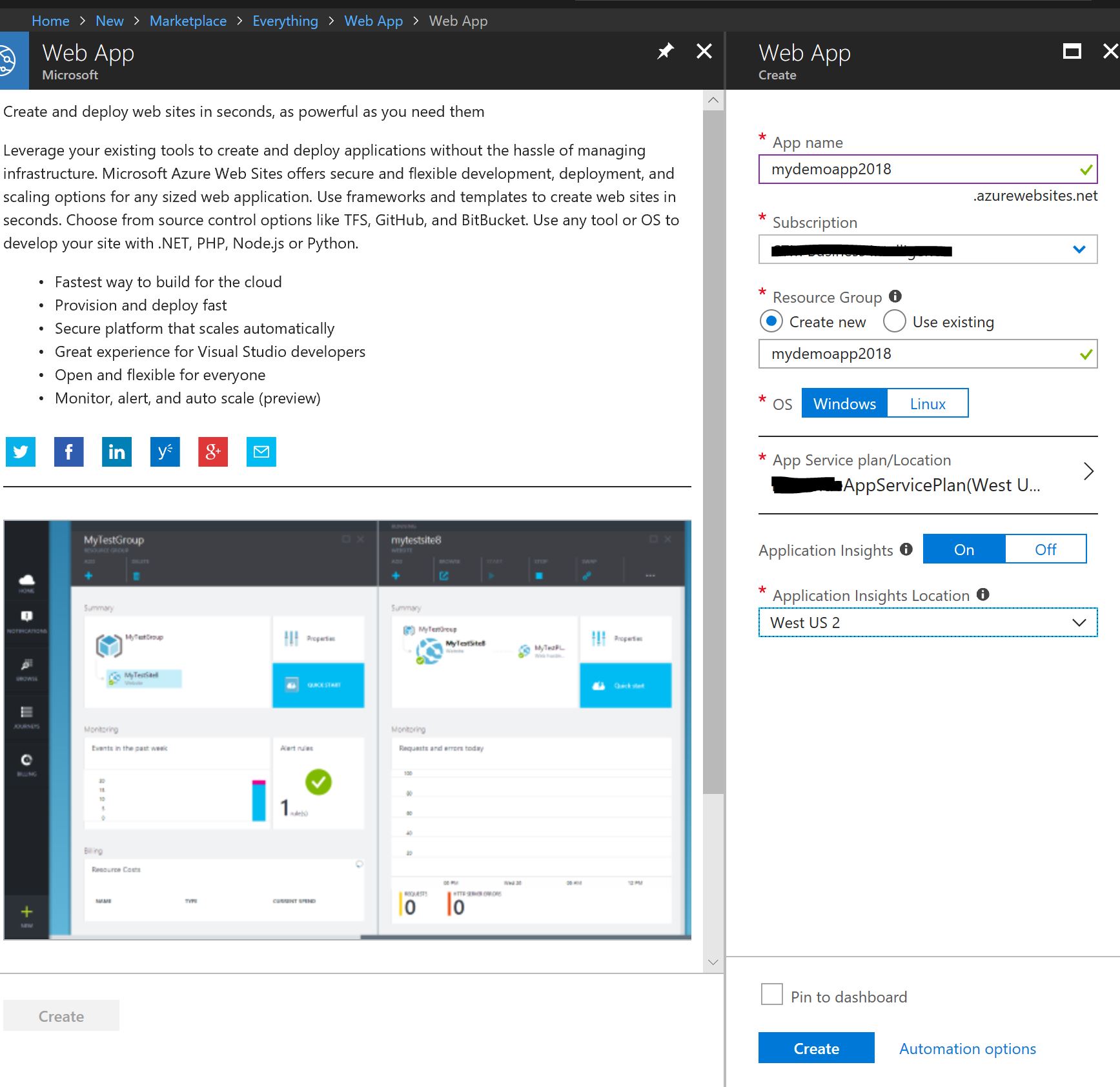Open Automation options link
The height and width of the screenshot is (1087, 1120).
(x=967, y=1049)
